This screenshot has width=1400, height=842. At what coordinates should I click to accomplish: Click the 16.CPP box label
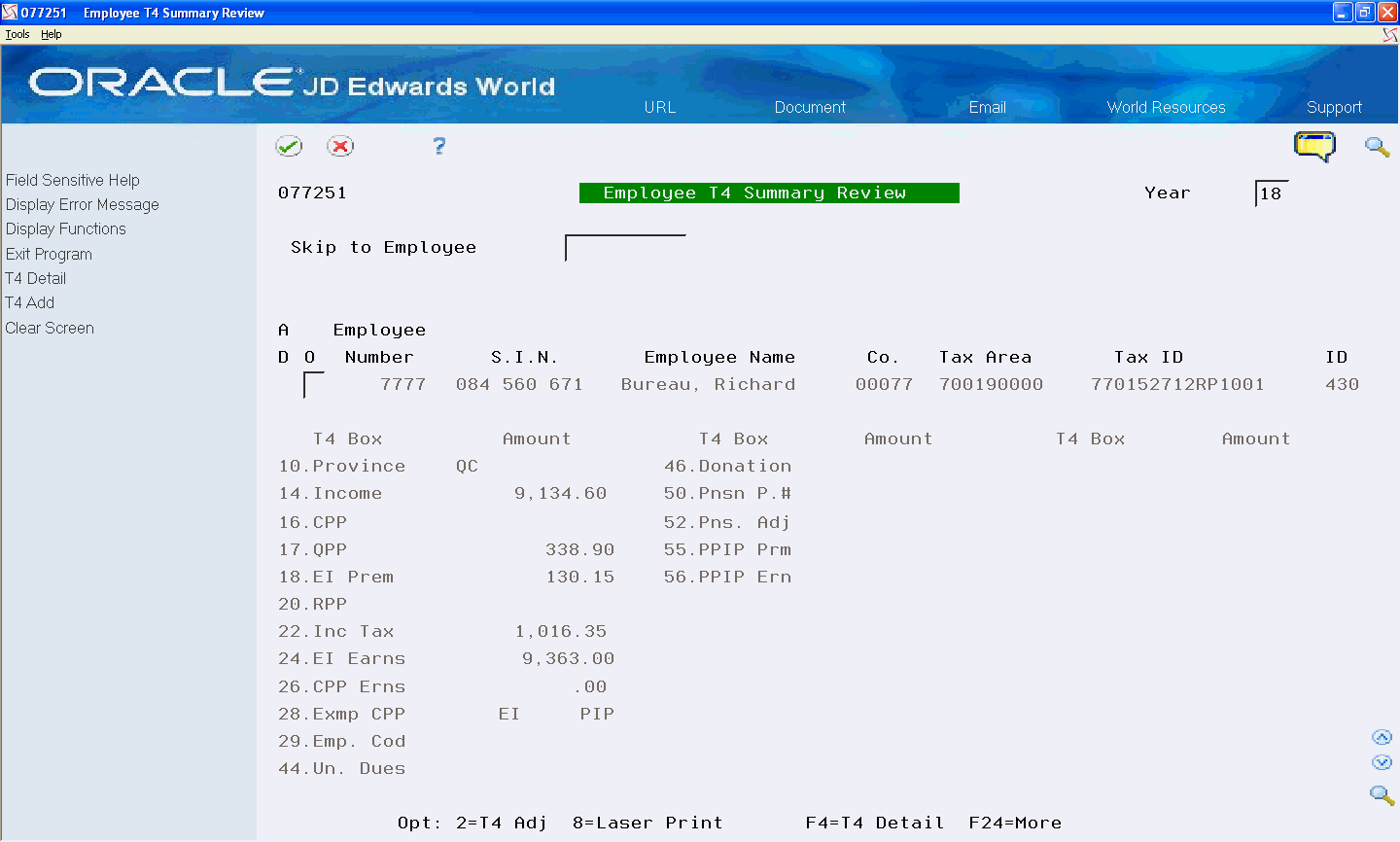click(312, 523)
